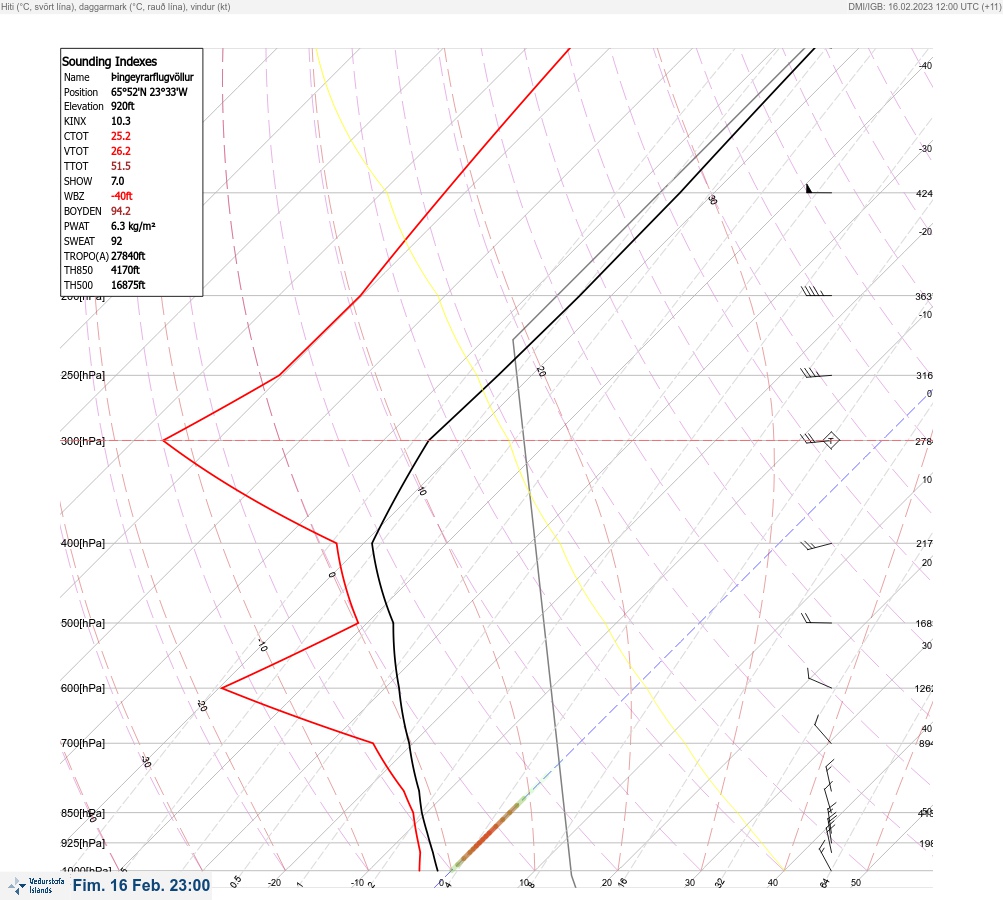Click the PWAT value 6.3 kg/m²
1003x900 pixels.
coord(133,226)
